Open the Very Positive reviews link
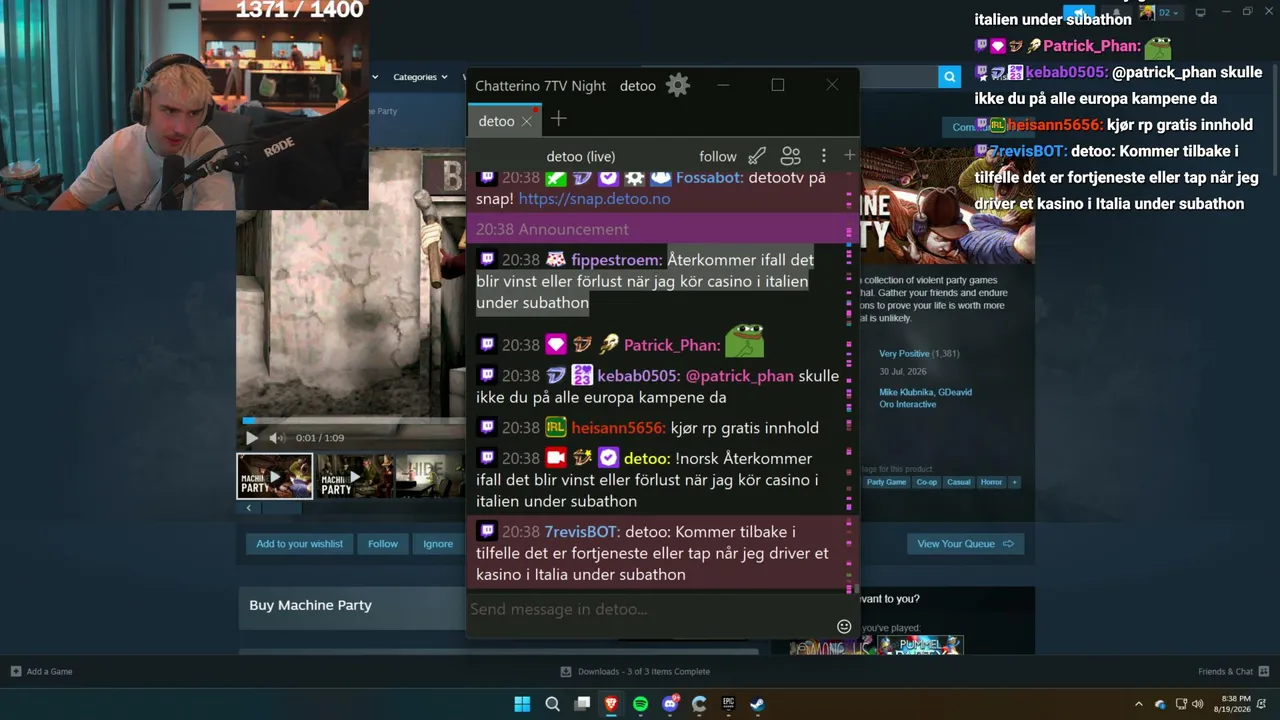This screenshot has width=1280, height=720. tap(904, 354)
